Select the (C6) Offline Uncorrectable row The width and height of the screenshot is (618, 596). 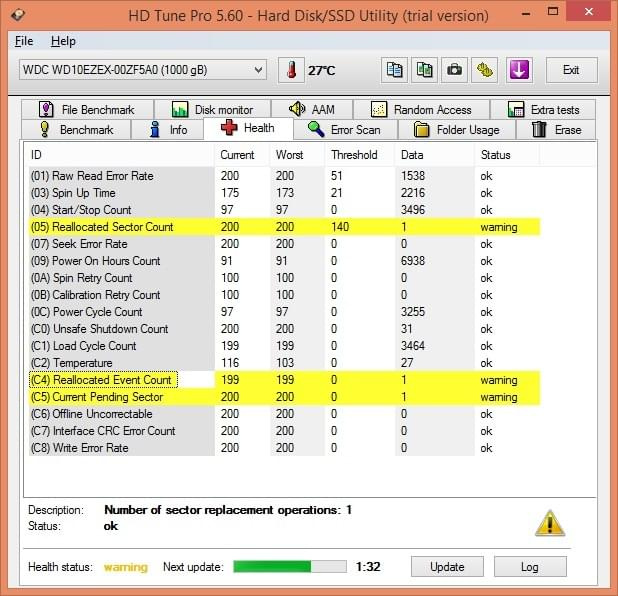tap(285, 414)
